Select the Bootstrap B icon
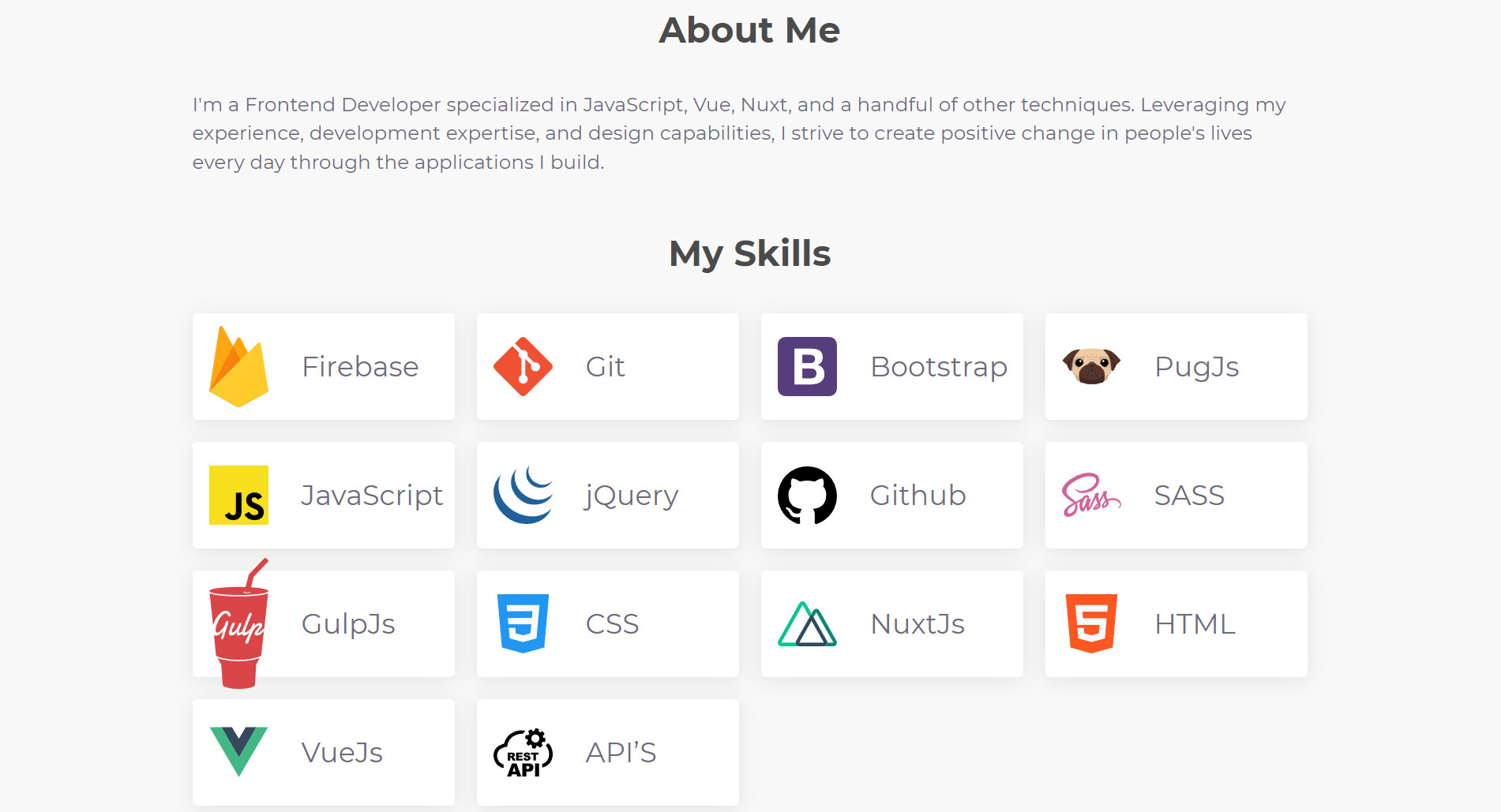The height and width of the screenshot is (812, 1501). (x=807, y=367)
